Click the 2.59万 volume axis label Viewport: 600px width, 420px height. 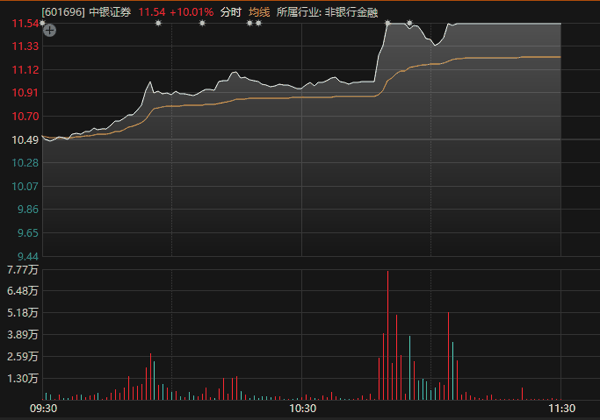[23, 357]
